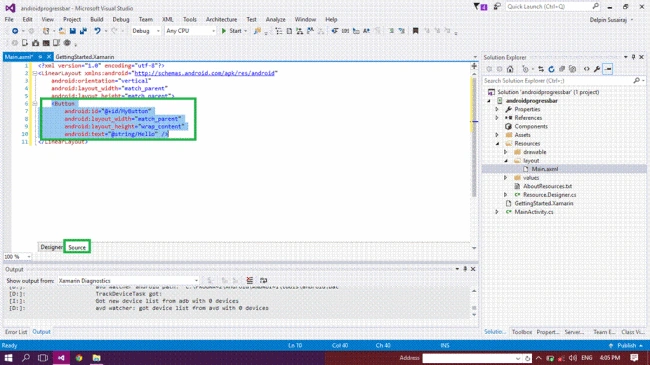Switch to the Designer tab
650x365 pixels.
(51, 247)
